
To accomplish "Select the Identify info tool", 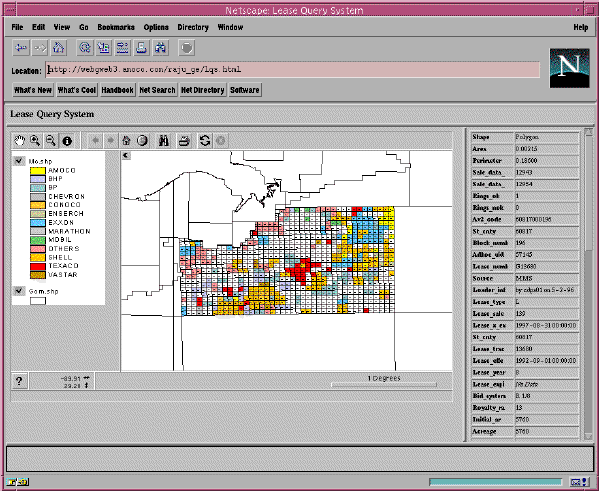I will 67,141.
